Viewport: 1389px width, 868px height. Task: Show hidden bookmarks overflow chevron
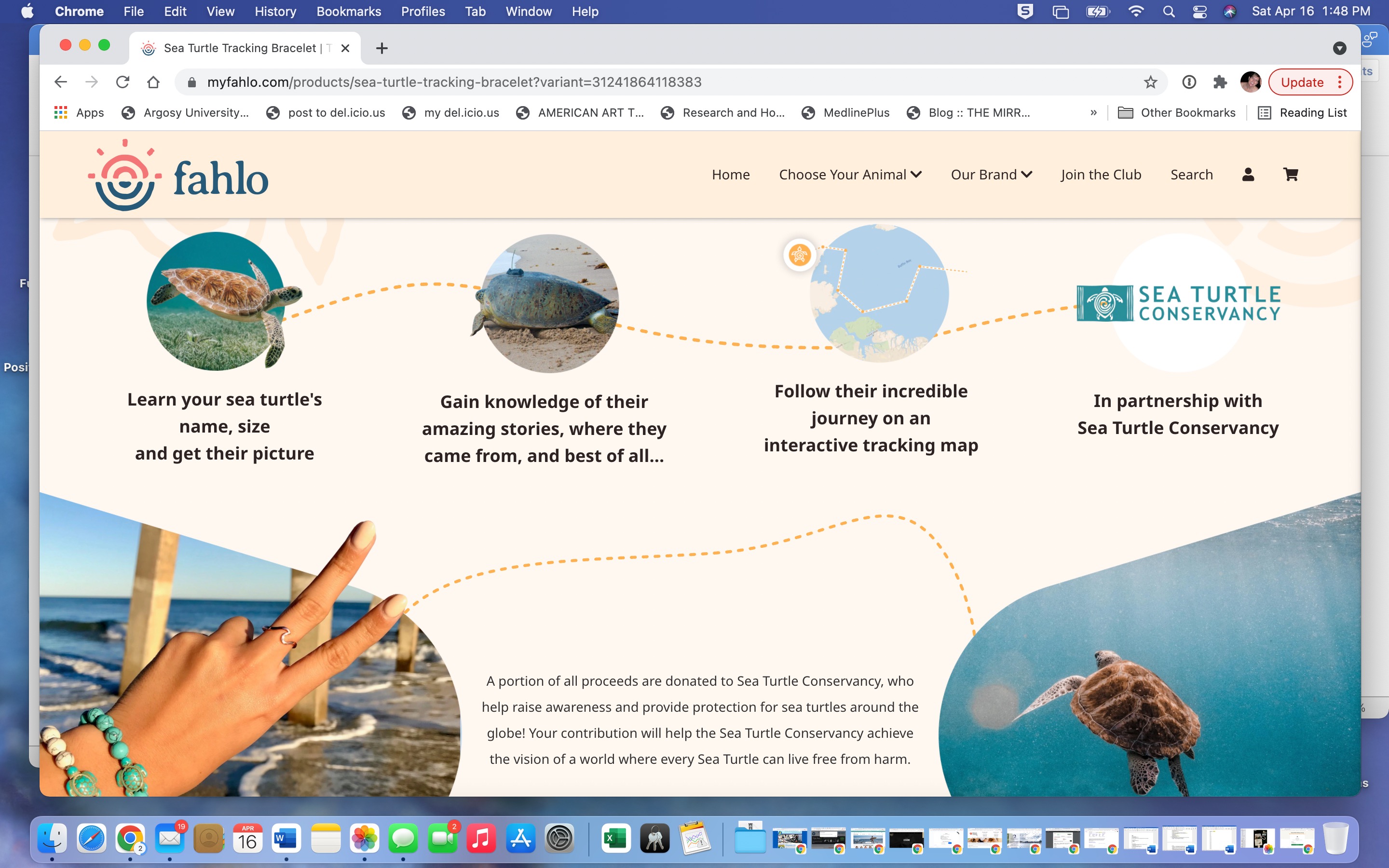1093,112
